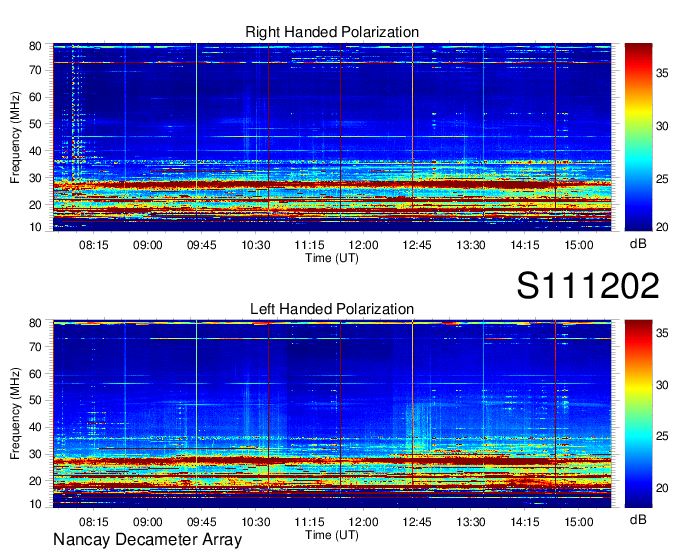Click 50 MHz tick on right-handed plot
Screen dimensions: 680x552
point(35,124)
